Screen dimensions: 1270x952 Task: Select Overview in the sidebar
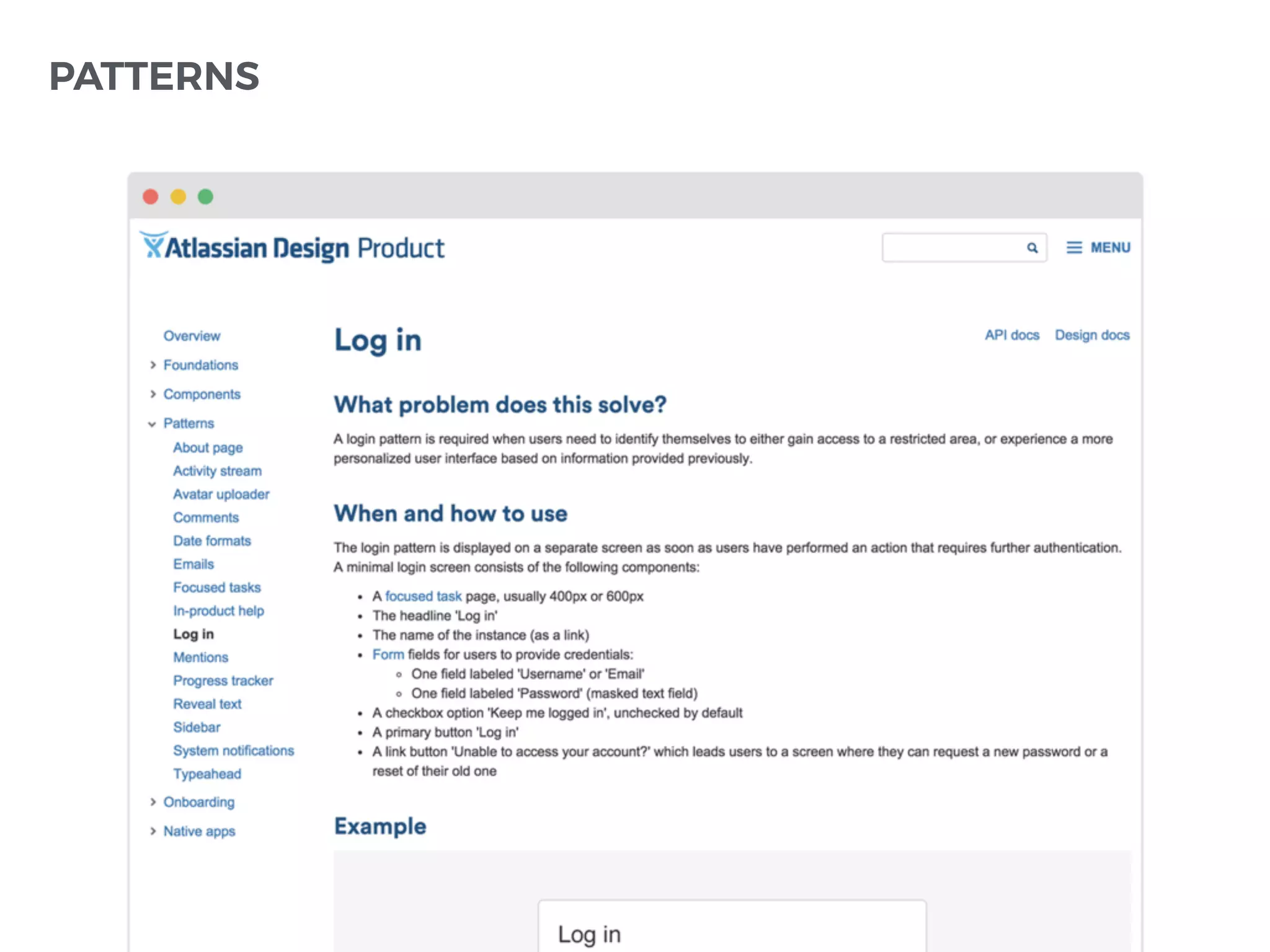click(192, 336)
